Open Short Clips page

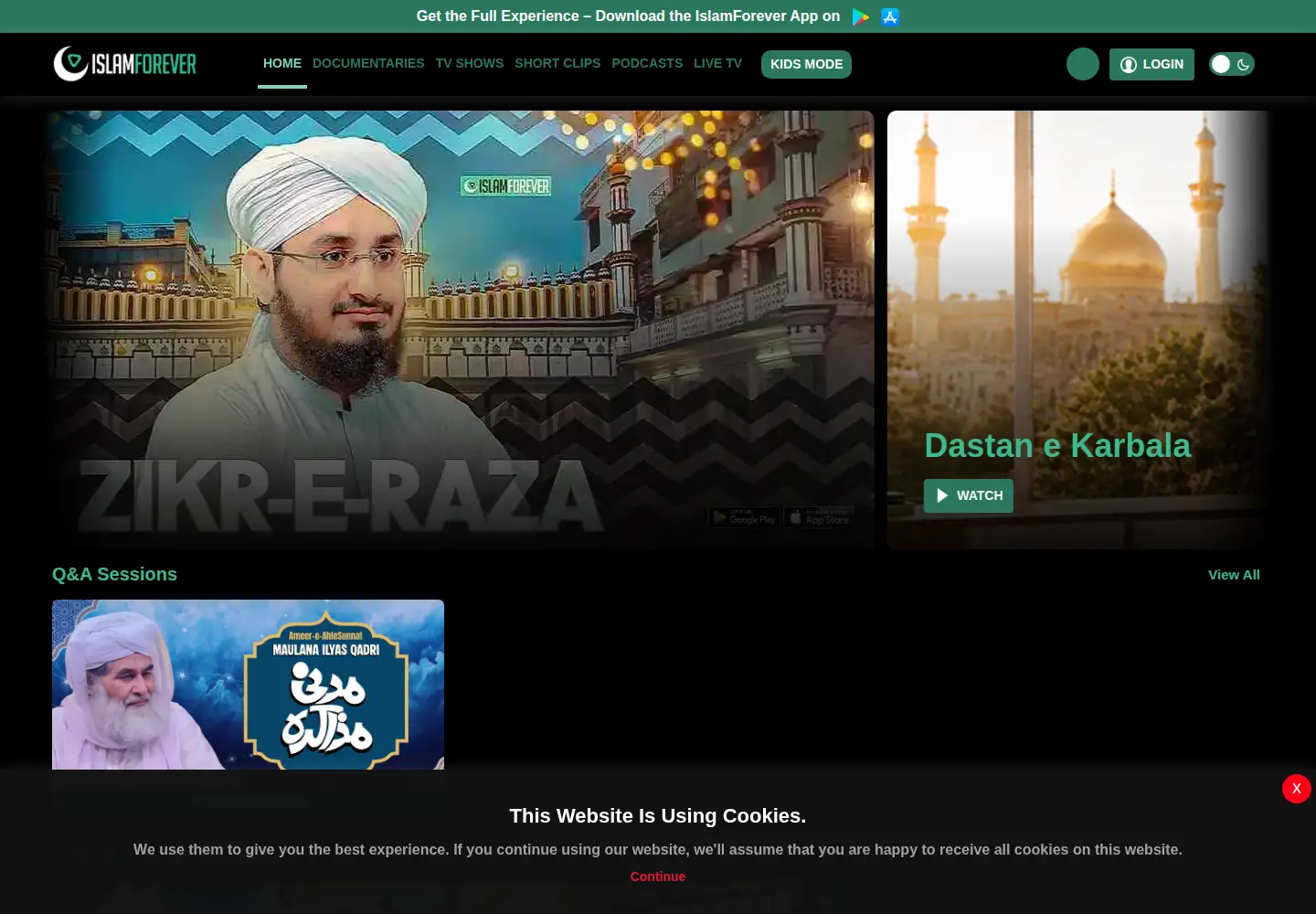557,64
